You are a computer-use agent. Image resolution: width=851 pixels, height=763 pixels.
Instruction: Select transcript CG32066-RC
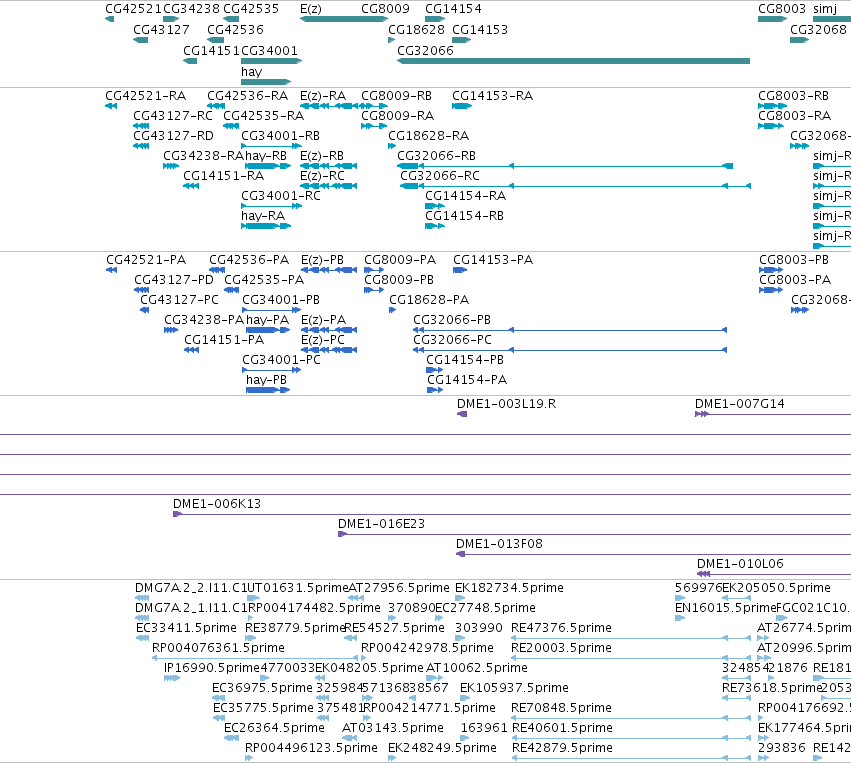click(x=440, y=176)
